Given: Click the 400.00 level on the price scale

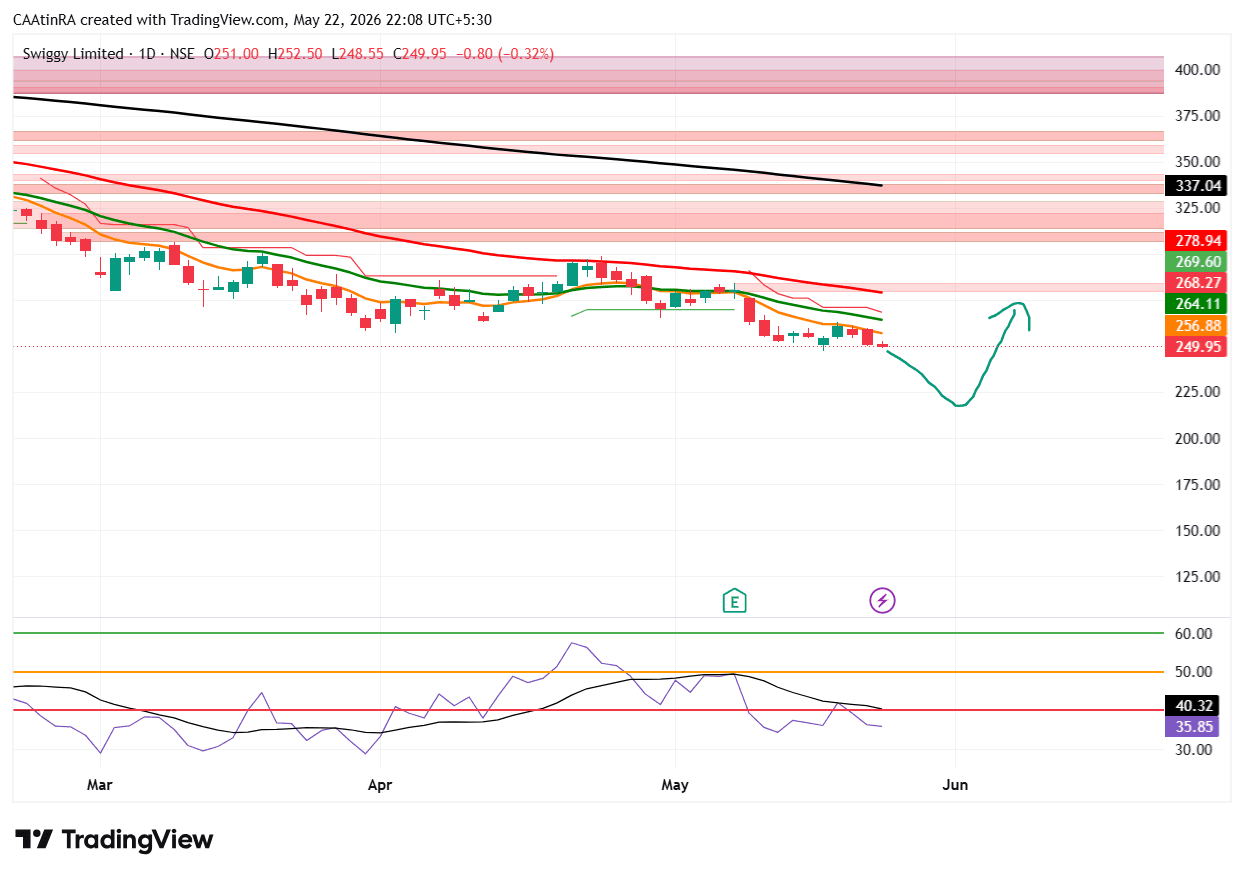Looking at the screenshot, I should point(1197,70).
